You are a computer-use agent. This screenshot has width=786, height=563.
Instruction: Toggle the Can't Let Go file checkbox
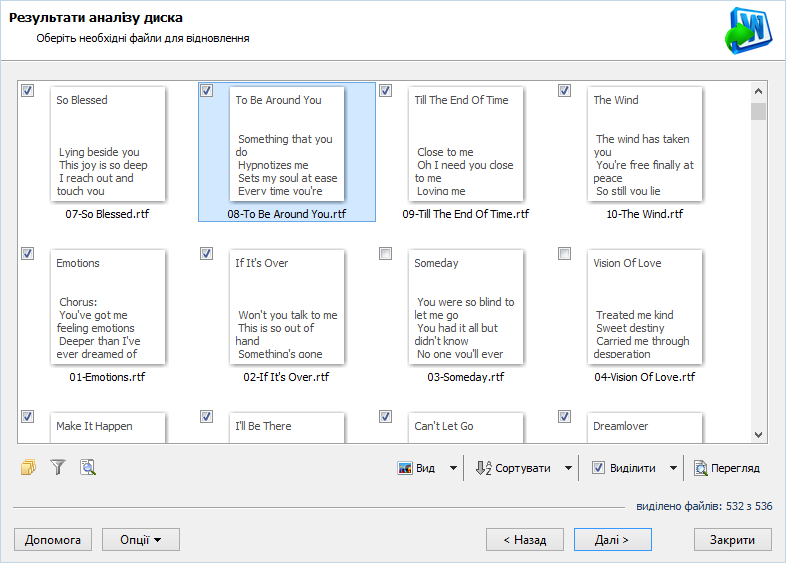(385, 417)
